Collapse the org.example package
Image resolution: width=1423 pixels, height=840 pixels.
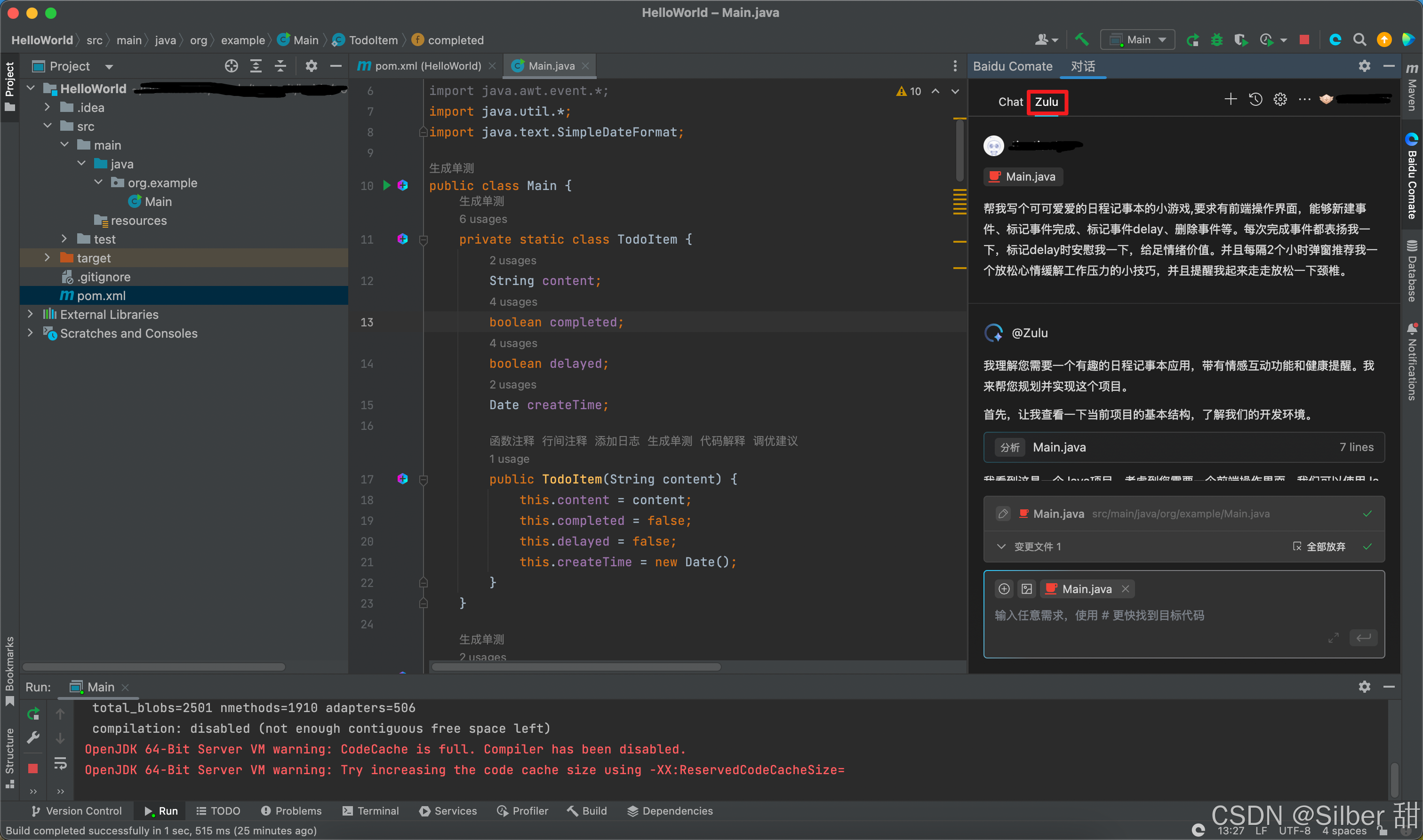click(x=98, y=182)
